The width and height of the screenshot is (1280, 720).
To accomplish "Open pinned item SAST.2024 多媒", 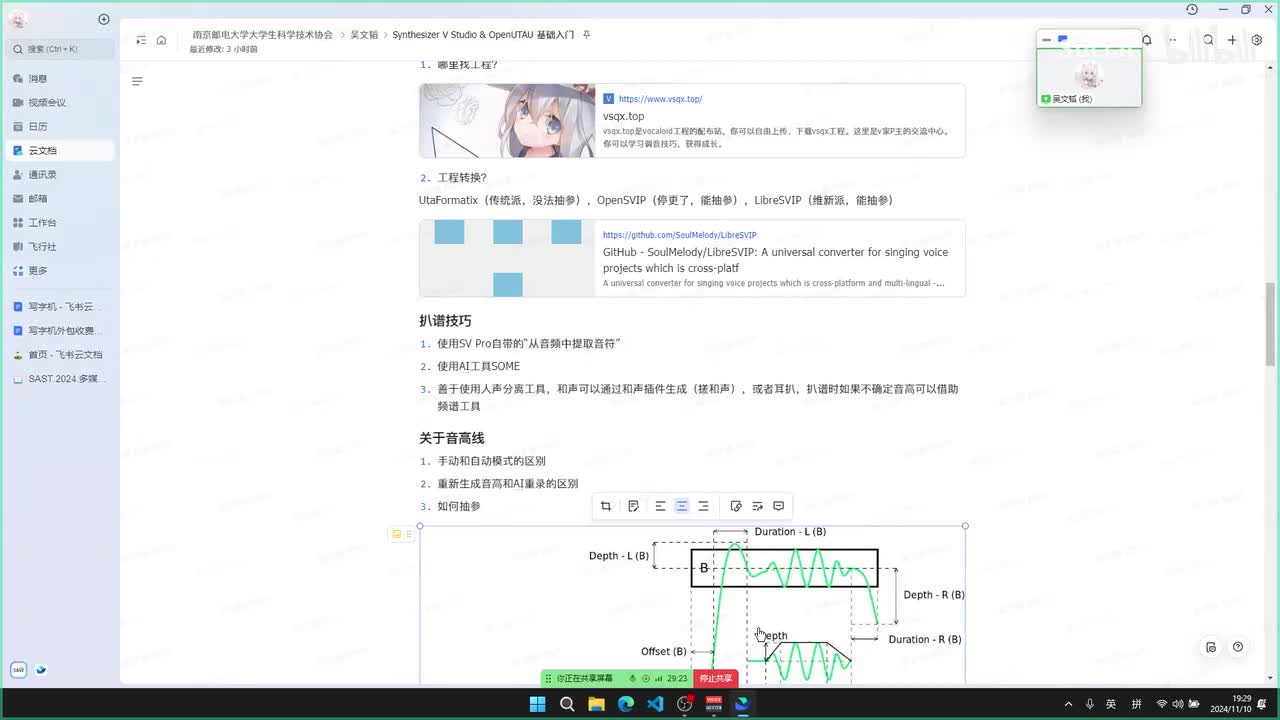I will pyautogui.click(x=58, y=379).
